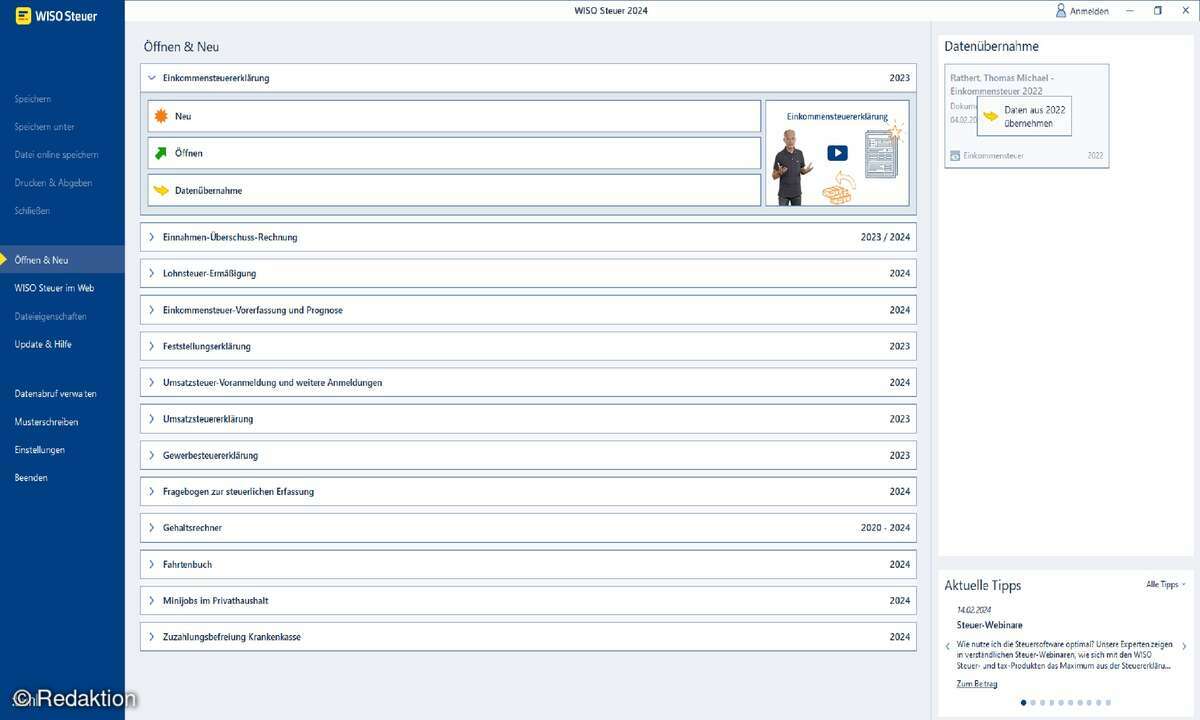
Task: Select Speichern unter in the sidebar
Action: [45, 127]
